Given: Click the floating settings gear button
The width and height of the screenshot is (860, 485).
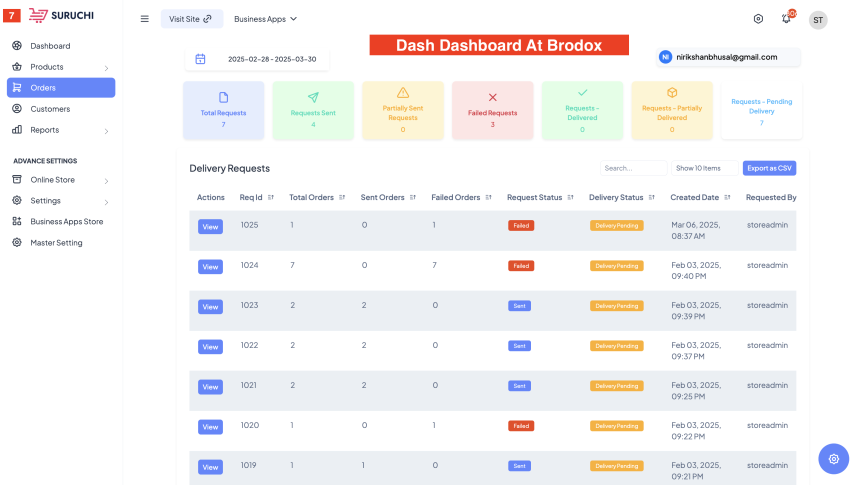Looking at the screenshot, I should point(833,458).
